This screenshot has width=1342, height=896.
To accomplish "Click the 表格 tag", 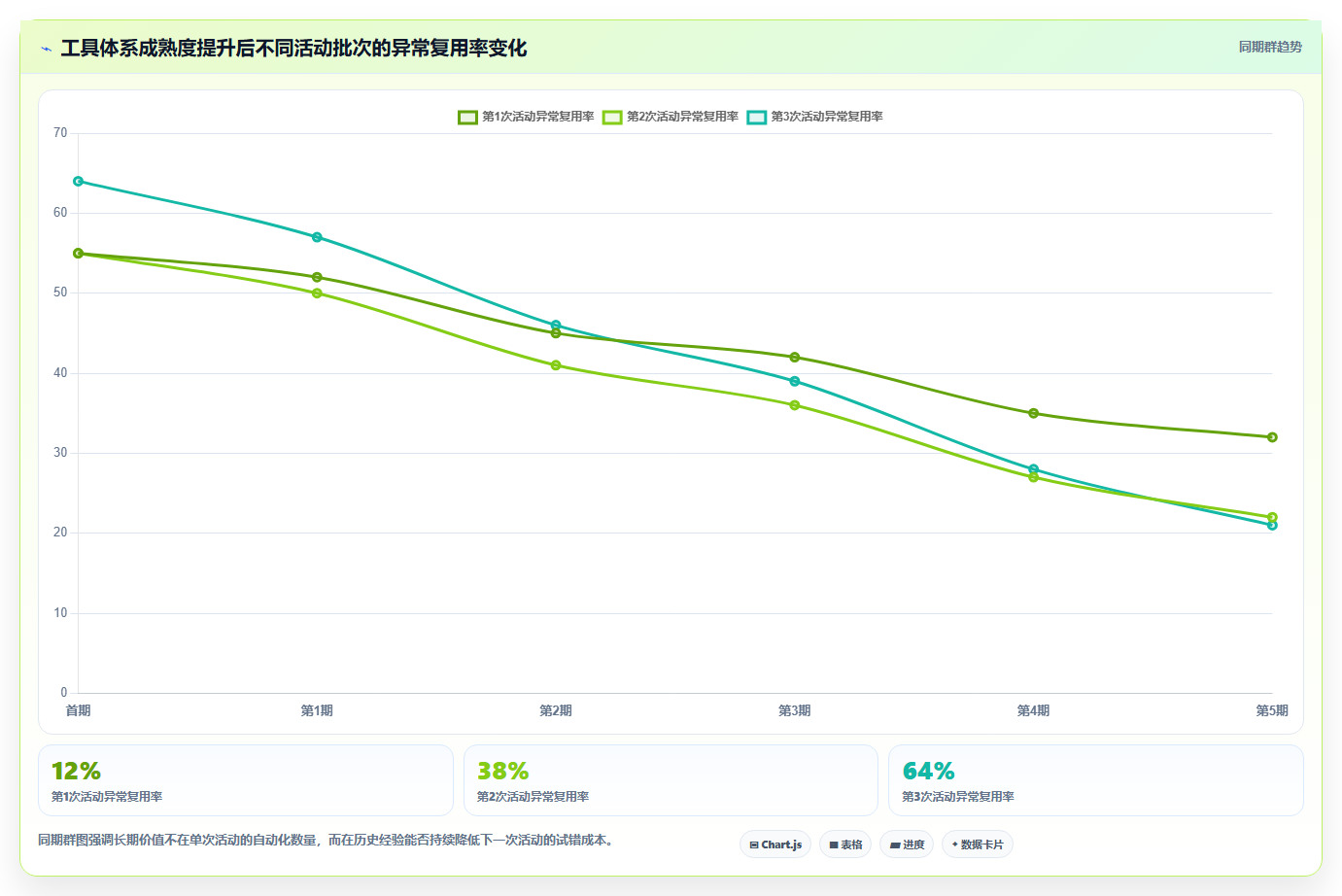I will pyautogui.click(x=845, y=844).
